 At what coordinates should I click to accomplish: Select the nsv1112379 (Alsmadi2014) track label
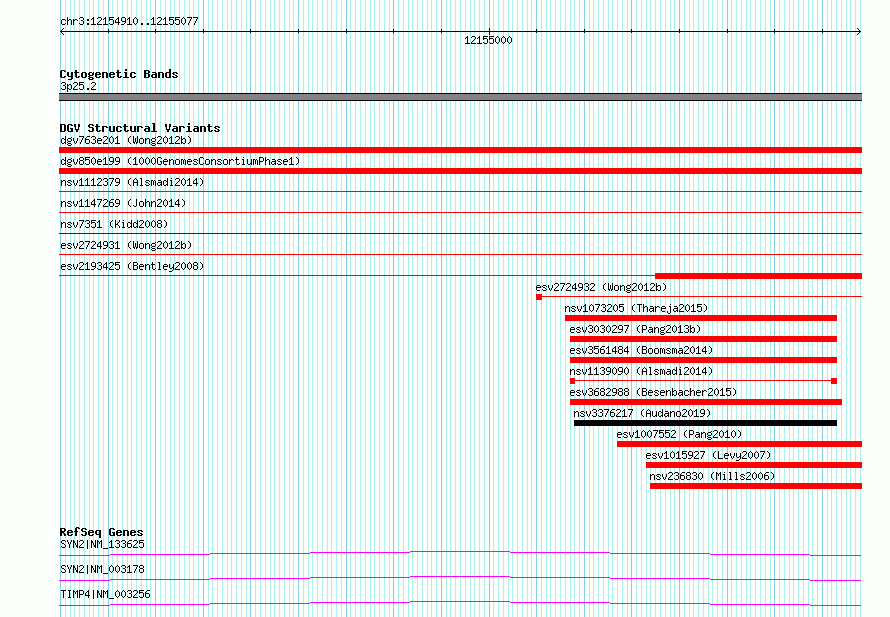coord(132,182)
